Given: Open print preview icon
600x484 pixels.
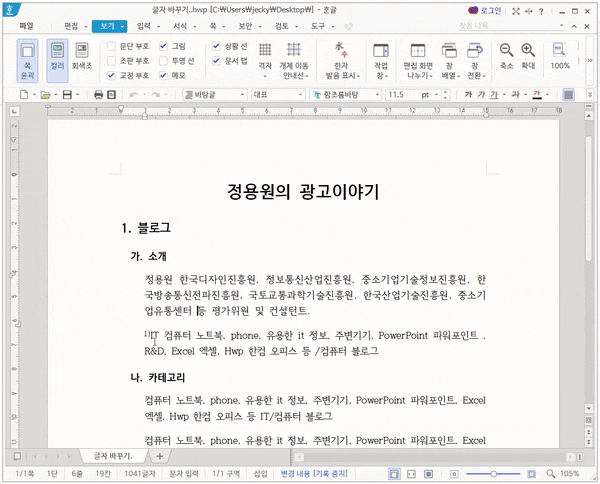Looking at the screenshot, I should pos(111,95).
